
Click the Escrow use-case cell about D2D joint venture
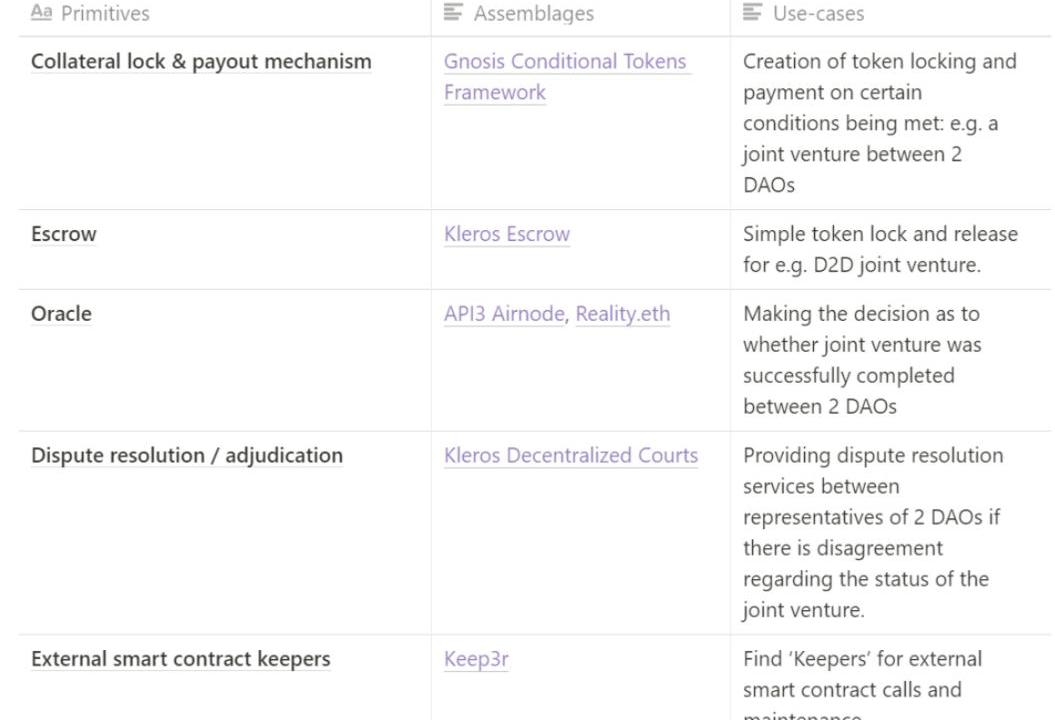click(x=891, y=250)
